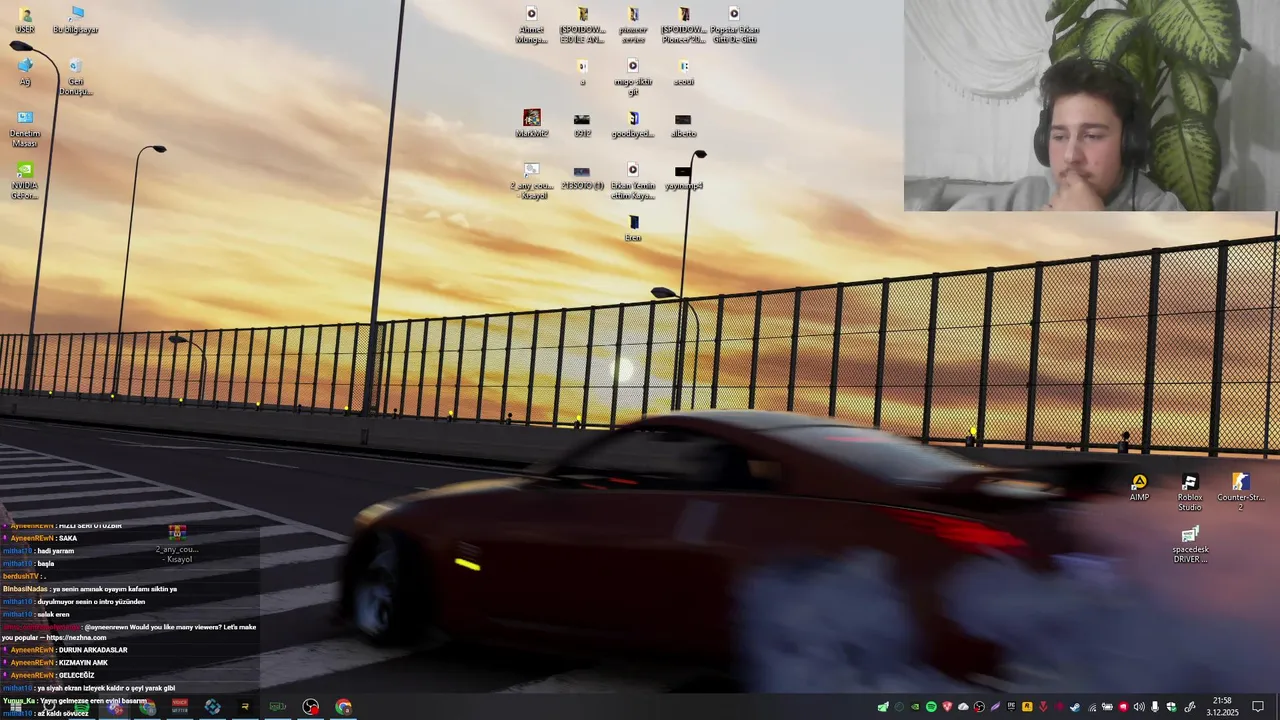
Task: Launch NVIDIA GeForce desktop shortcut
Action: [x=25, y=181]
